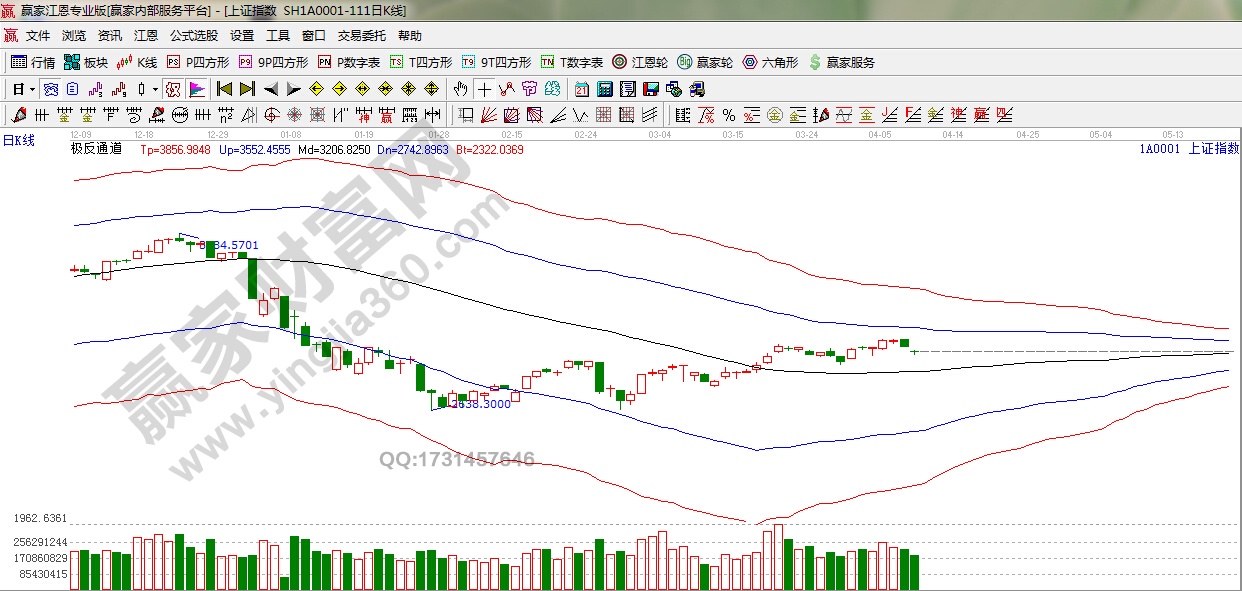The width and height of the screenshot is (1242, 591).
Task: Open the 江恩 menu
Action: [146, 35]
